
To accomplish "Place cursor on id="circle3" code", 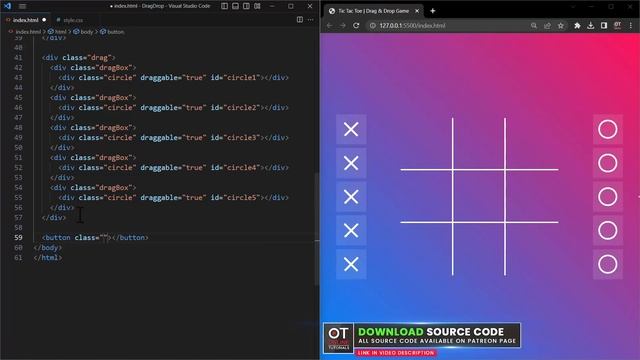I will point(235,138).
